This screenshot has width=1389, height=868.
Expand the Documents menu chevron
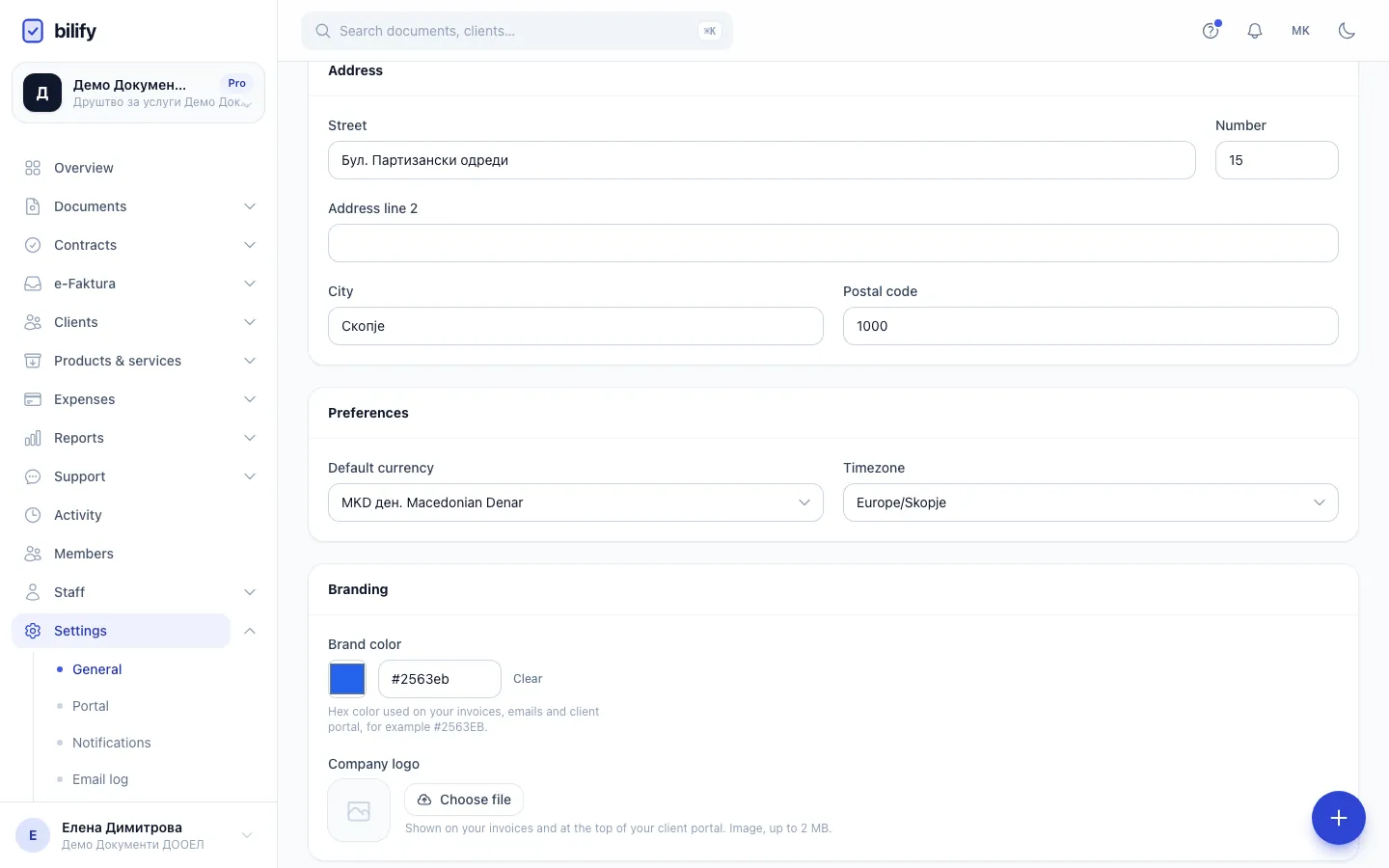click(x=250, y=206)
